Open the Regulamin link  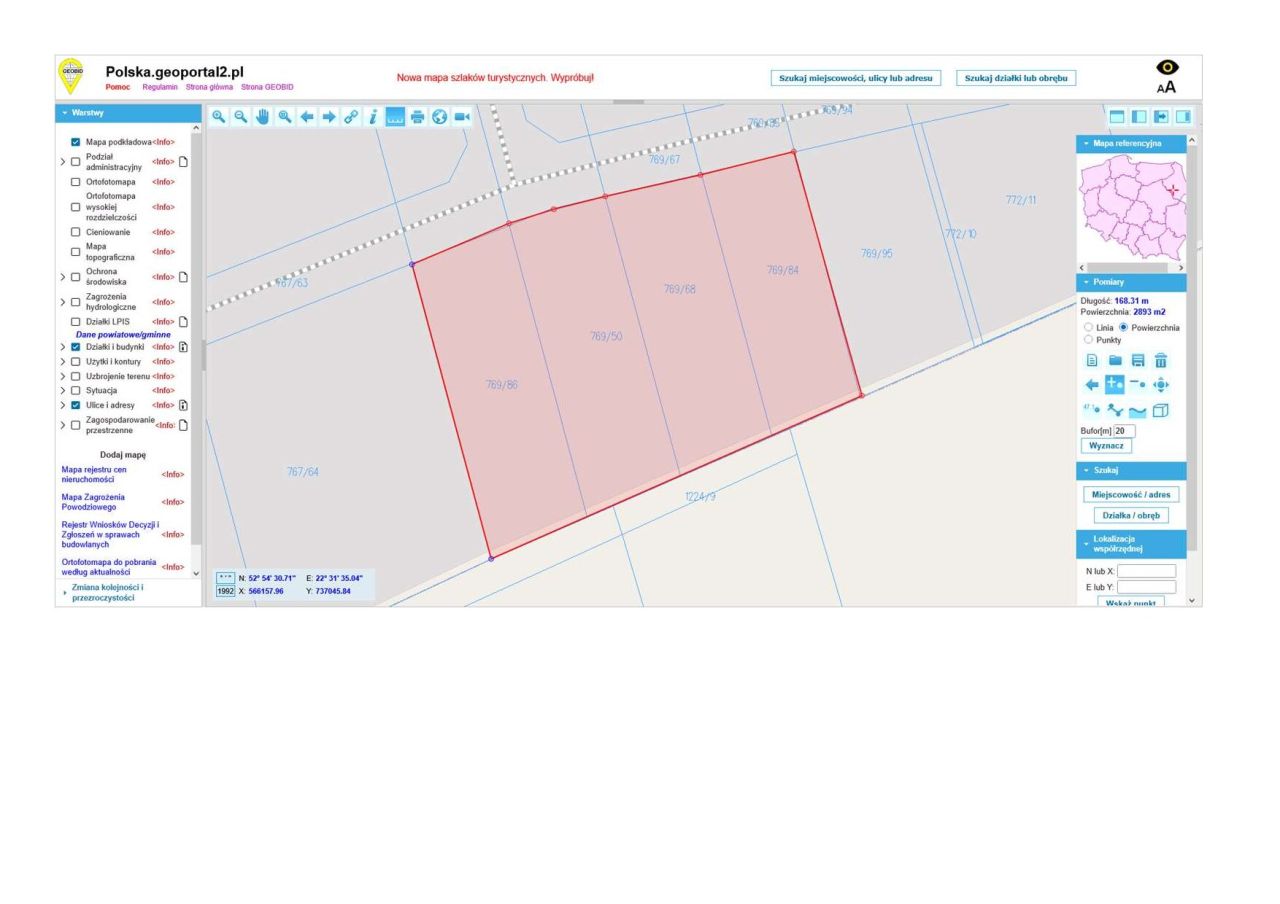point(159,87)
